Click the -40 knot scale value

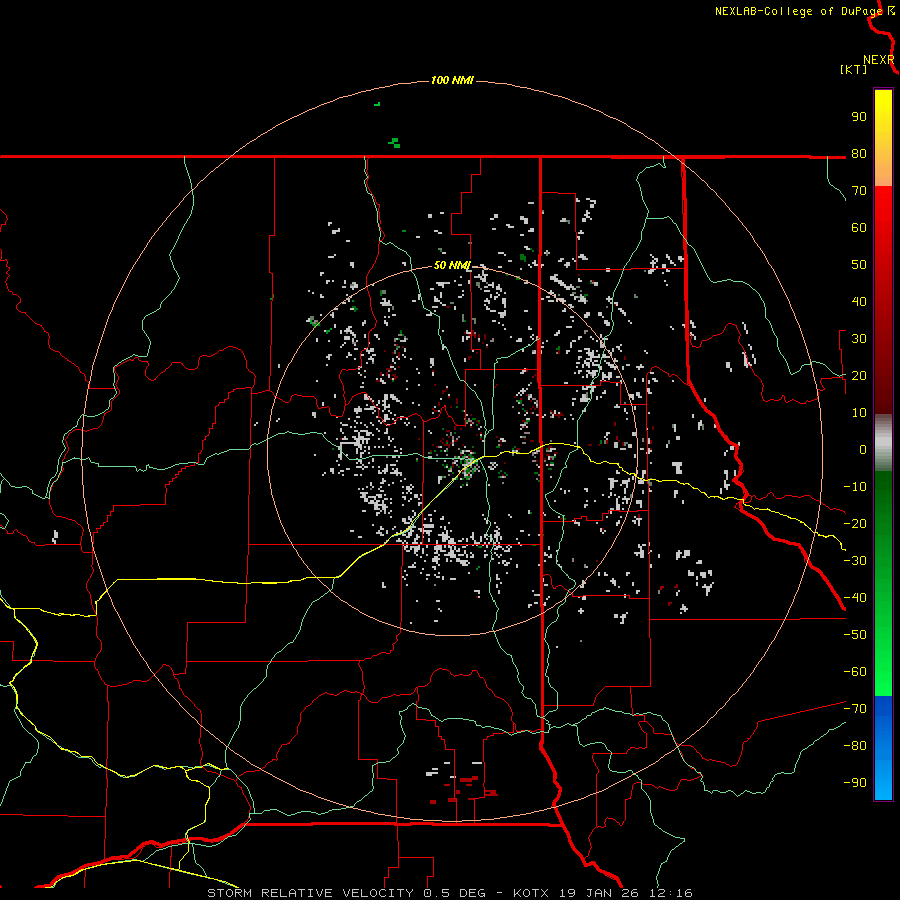855,598
